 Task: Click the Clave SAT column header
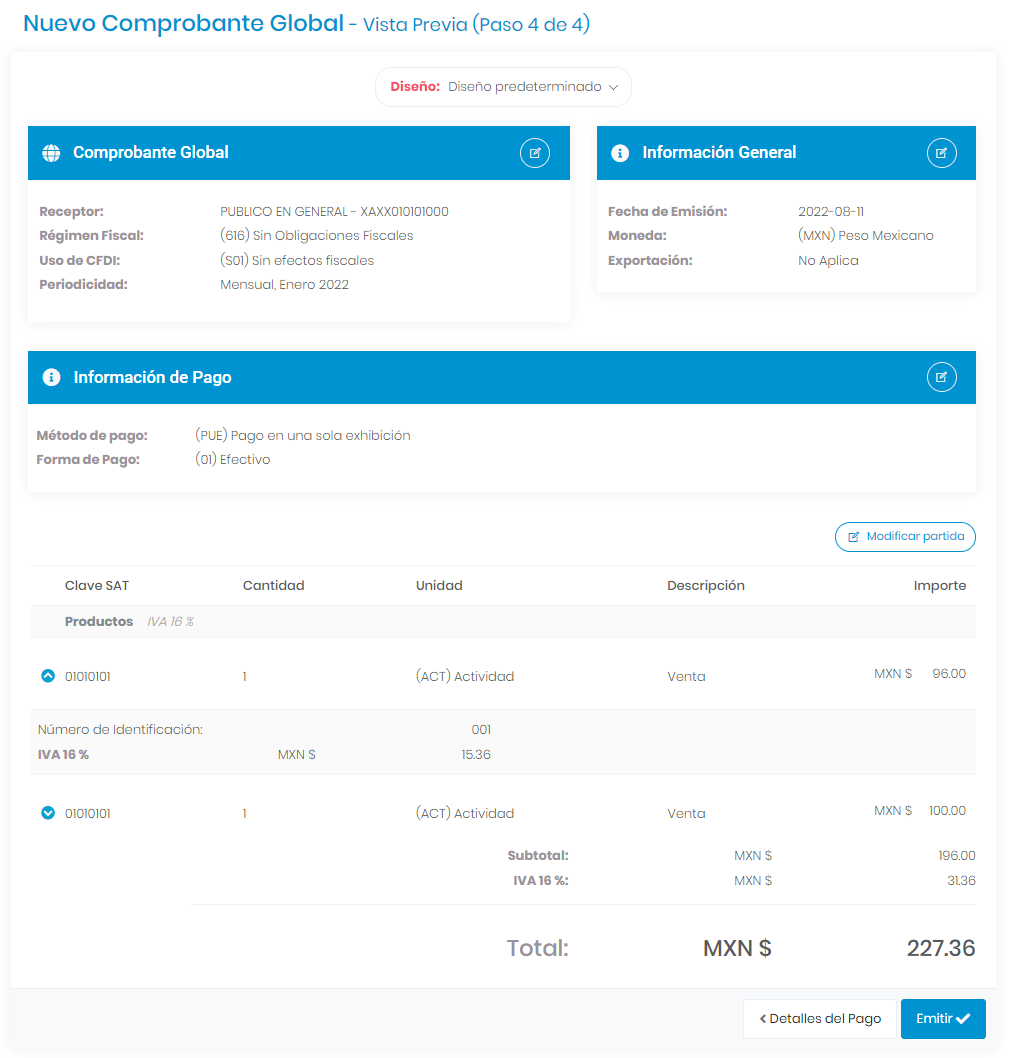pos(97,585)
